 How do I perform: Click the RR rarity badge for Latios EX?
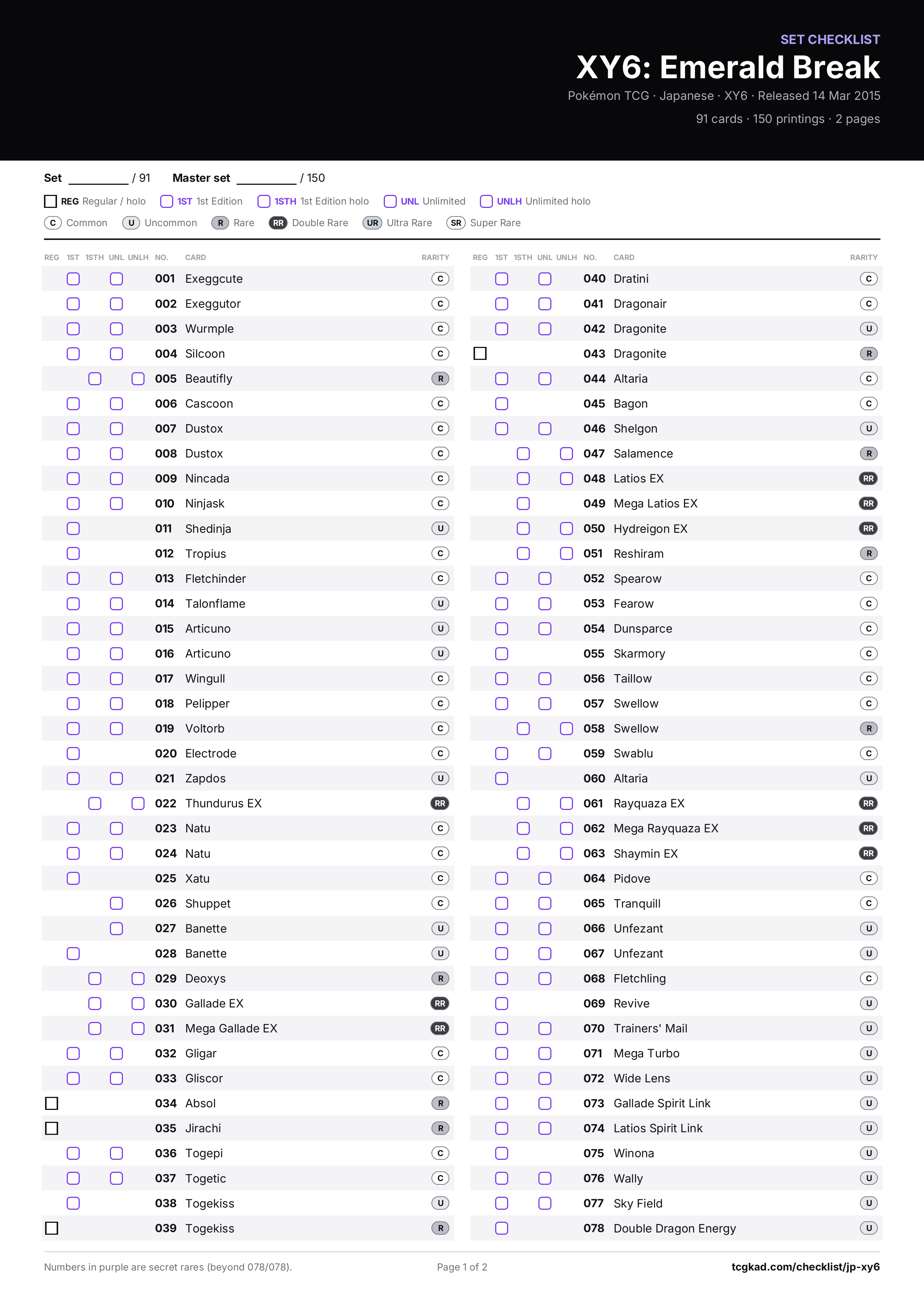[x=868, y=478]
